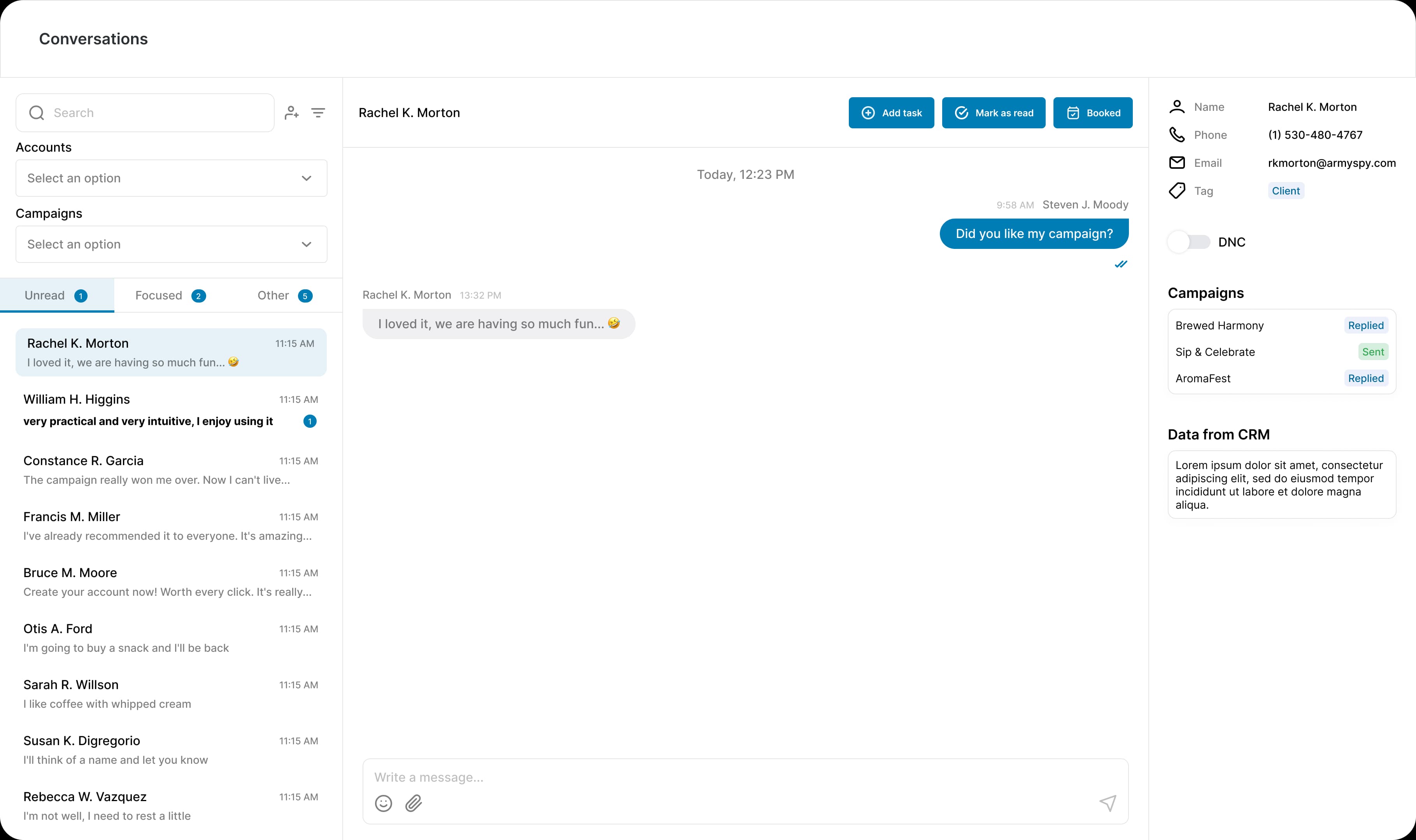Open Francis M. Miller conversation

pyautogui.click(x=171, y=526)
